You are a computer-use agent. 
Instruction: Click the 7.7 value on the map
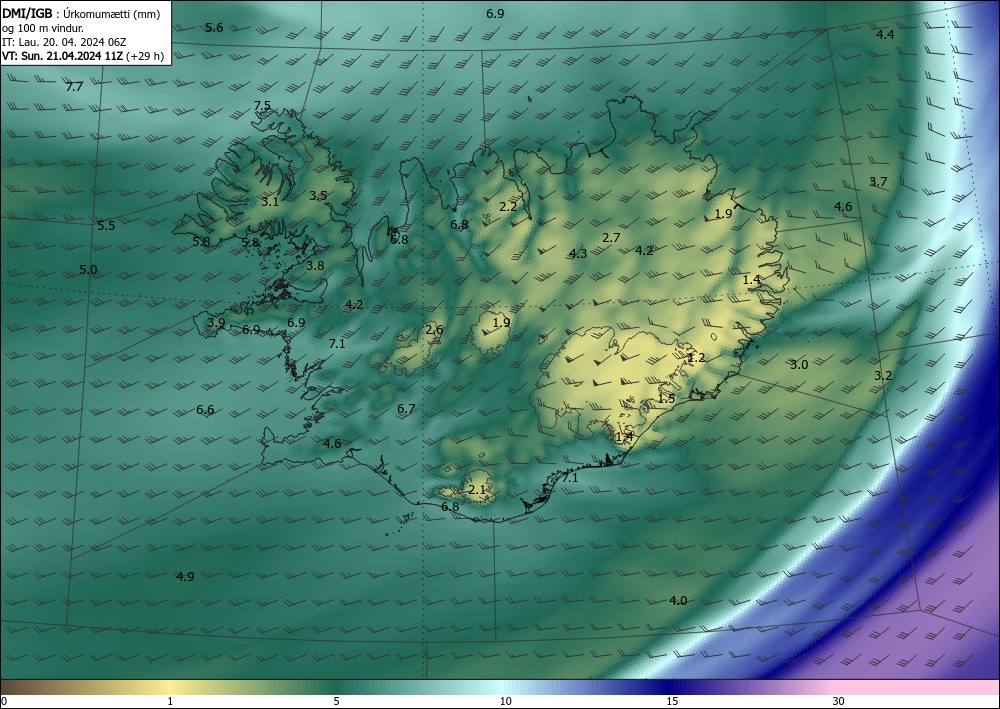tap(75, 87)
